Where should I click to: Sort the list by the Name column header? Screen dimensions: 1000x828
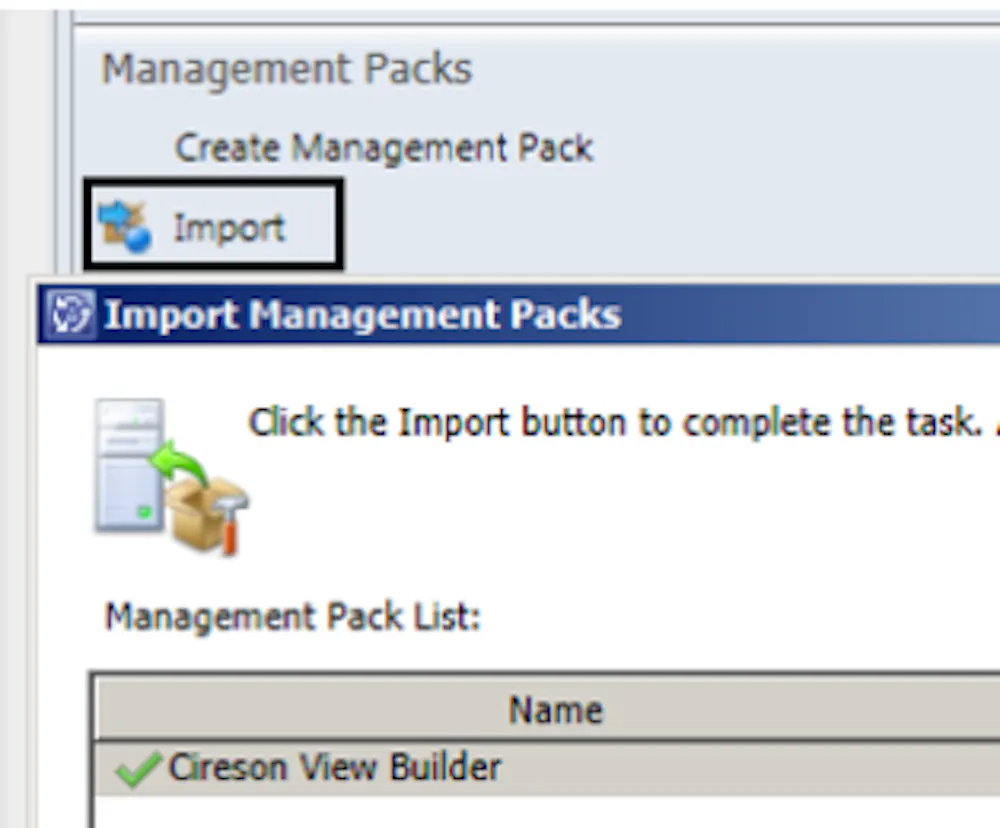pyautogui.click(x=555, y=709)
